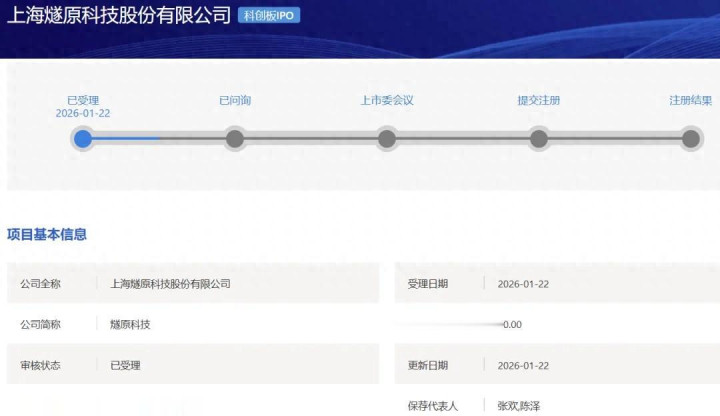Image resolution: width=720 pixels, height=416 pixels.
Task: Click the 受理日期 field label
Action: (x=428, y=284)
